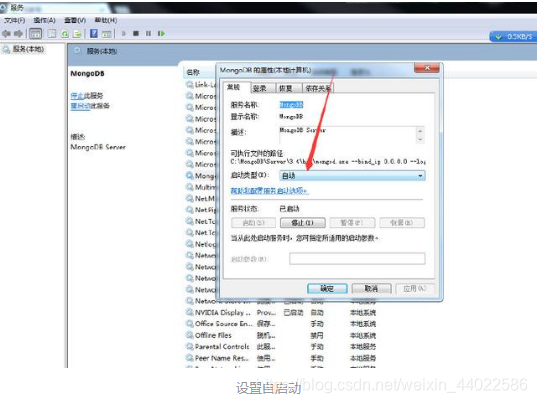
Task: Click the 取消 button
Action: (x=372, y=289)
